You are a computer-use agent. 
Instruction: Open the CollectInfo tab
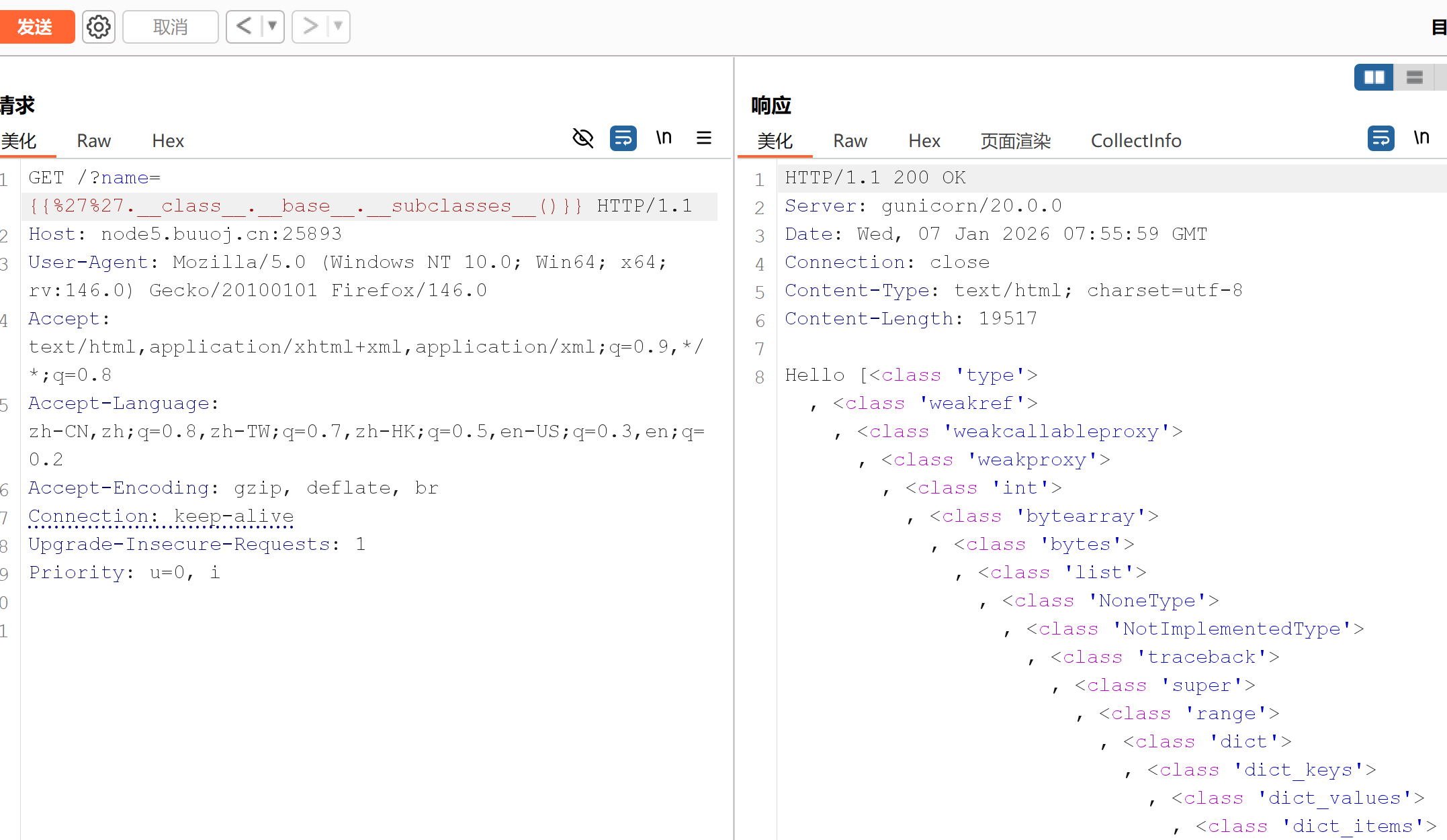point(1135,141)
